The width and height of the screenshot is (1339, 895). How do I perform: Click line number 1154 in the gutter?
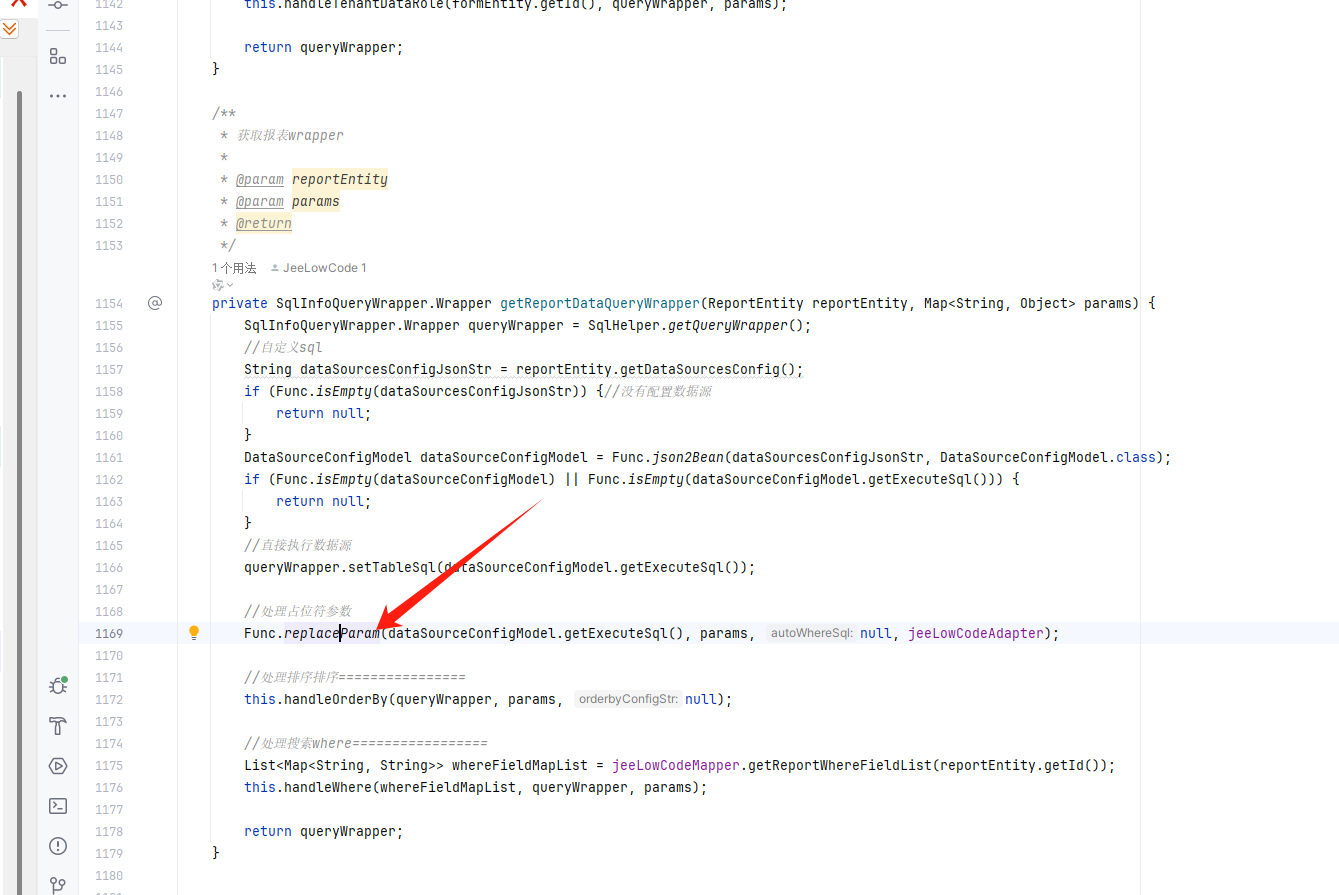109,303
